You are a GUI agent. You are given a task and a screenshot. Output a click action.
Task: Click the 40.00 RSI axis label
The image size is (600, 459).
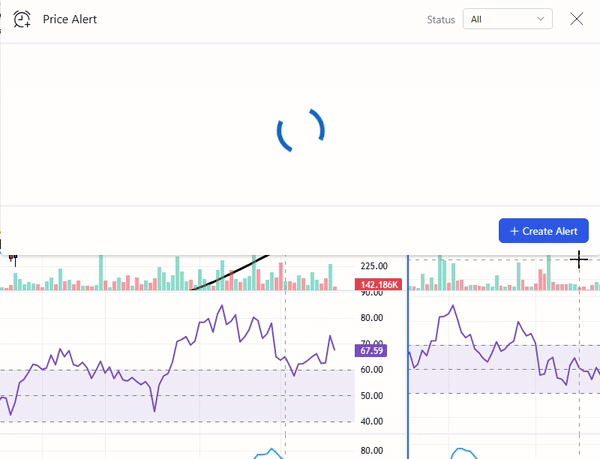372,421
